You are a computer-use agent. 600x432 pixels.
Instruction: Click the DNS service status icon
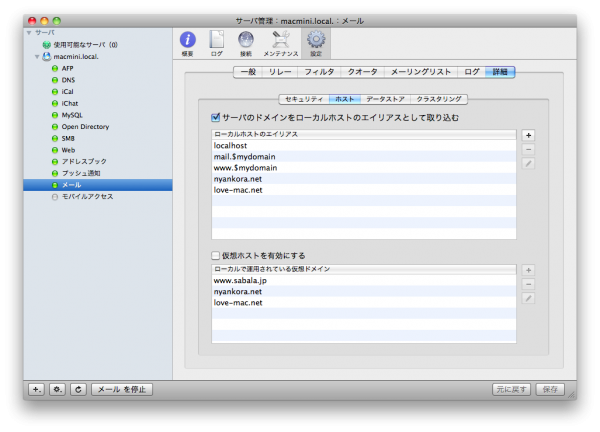(x=55, y=80)
